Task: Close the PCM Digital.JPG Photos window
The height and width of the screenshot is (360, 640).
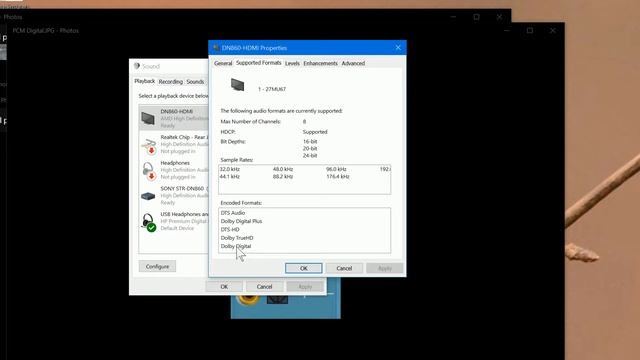Action: point(553,31)
